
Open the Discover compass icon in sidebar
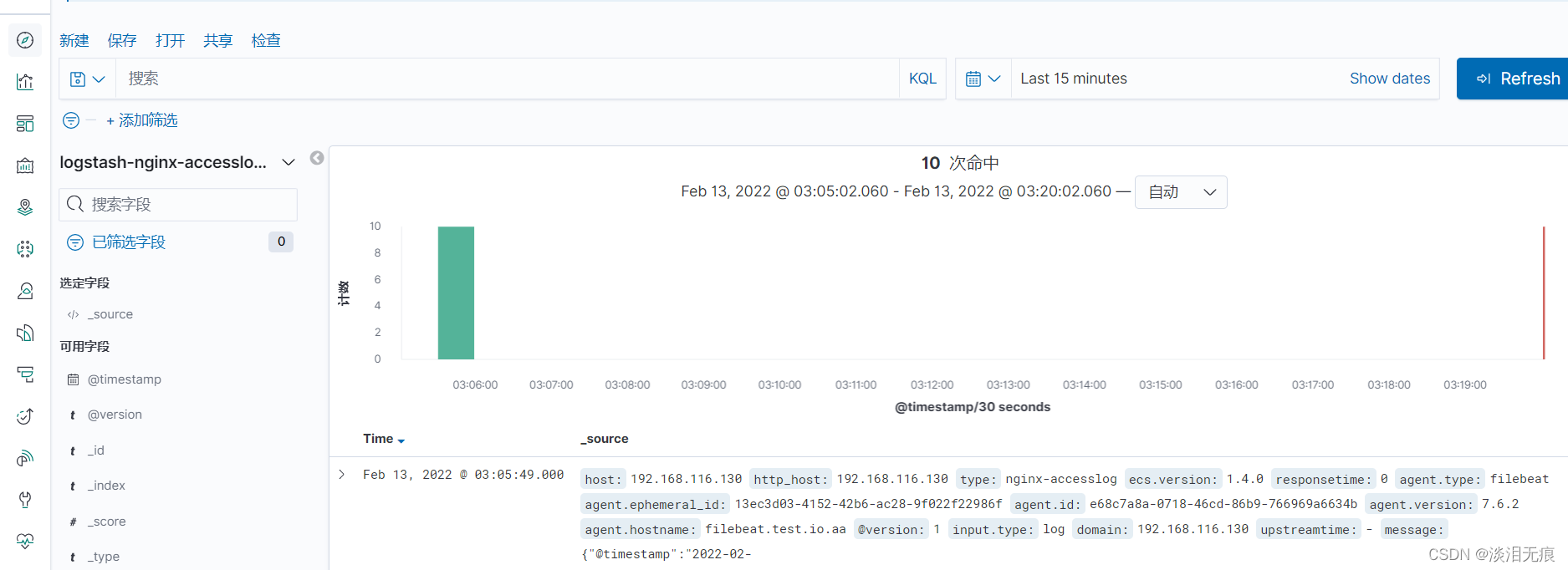[25, 40]
